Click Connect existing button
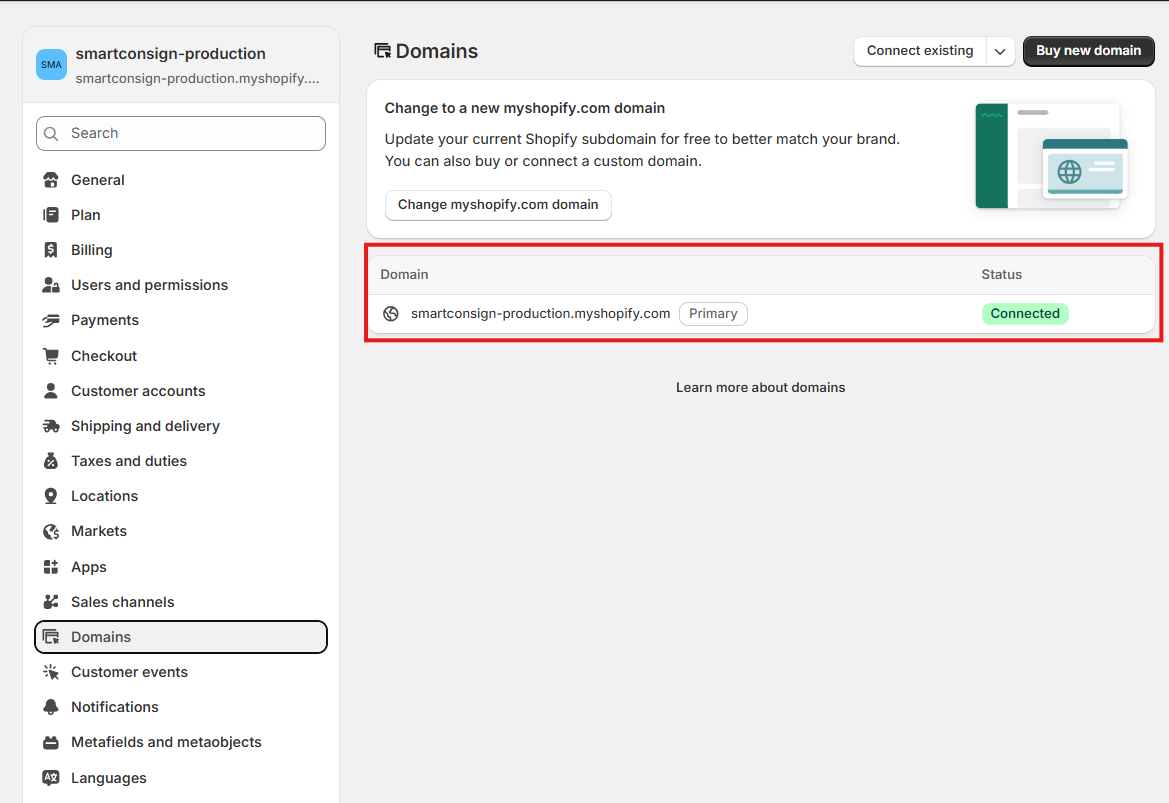1169x803 pixels. [x=920, y=51]
